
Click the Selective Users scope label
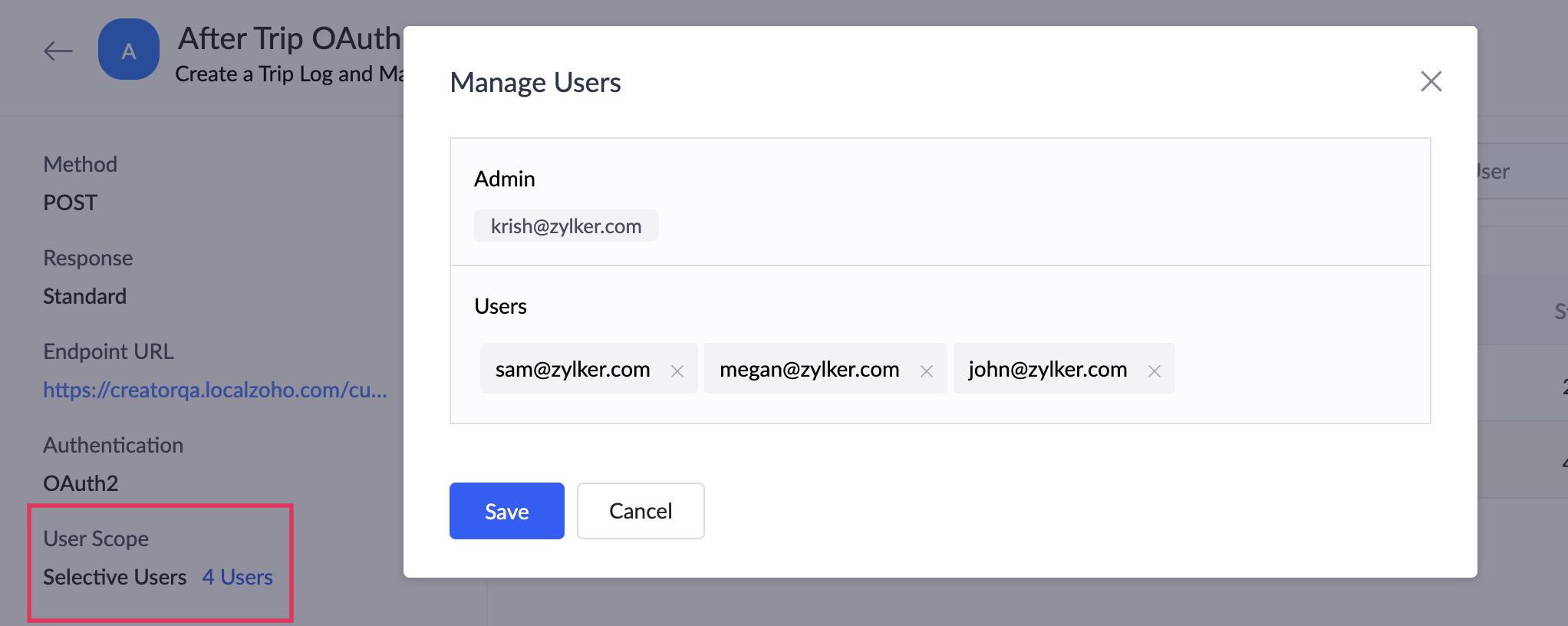[x=115, y=577]
